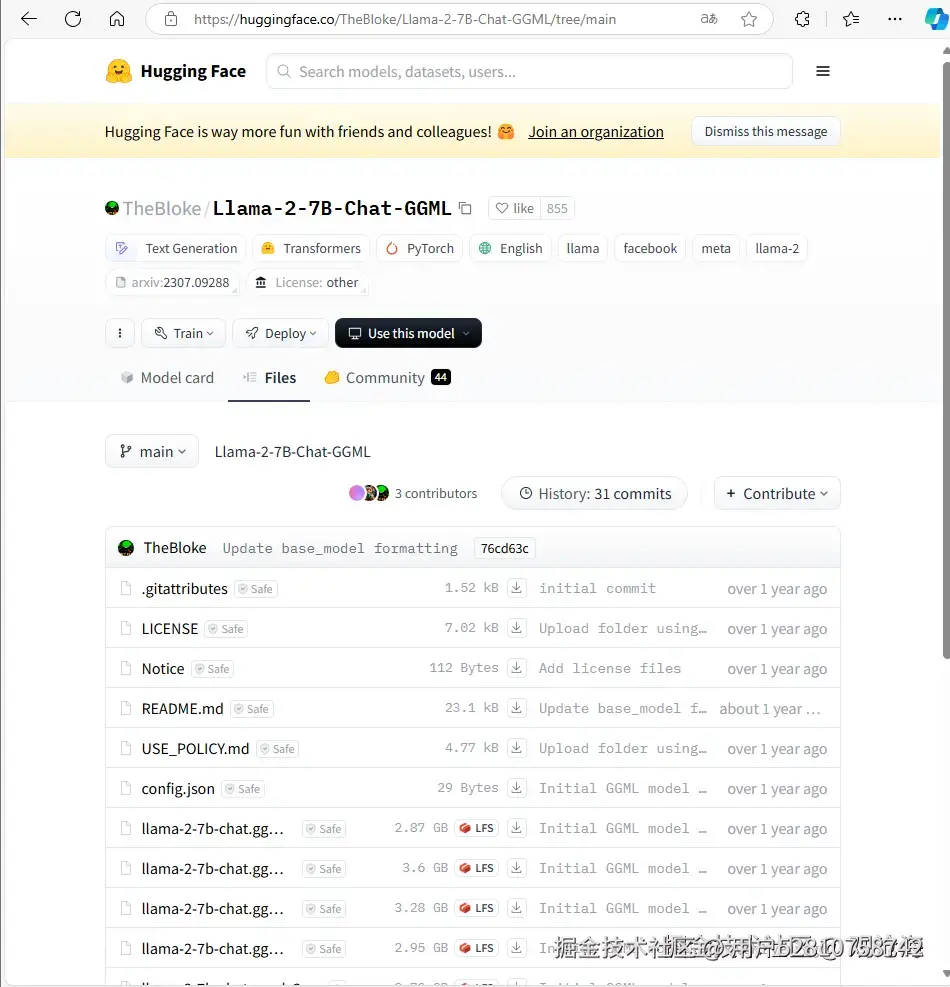Open the translate page icon in the address bar

pos(709,19)
